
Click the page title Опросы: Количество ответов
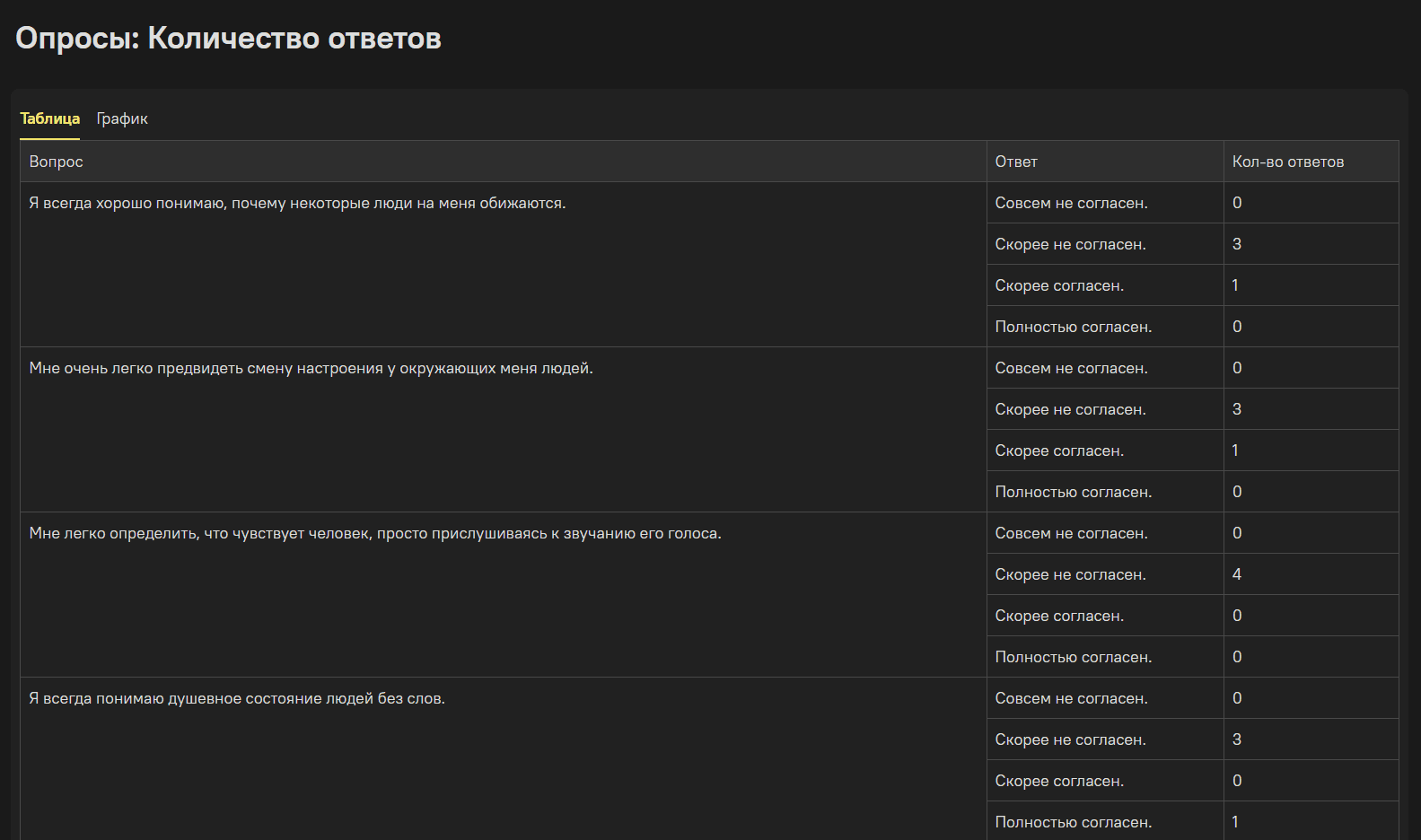228,39
